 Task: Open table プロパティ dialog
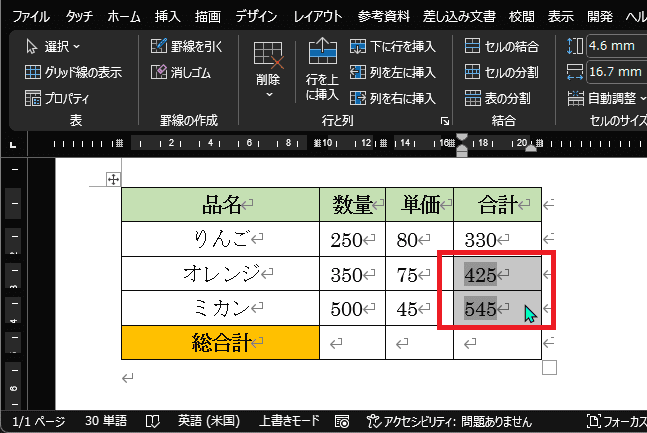pos(57,98)
